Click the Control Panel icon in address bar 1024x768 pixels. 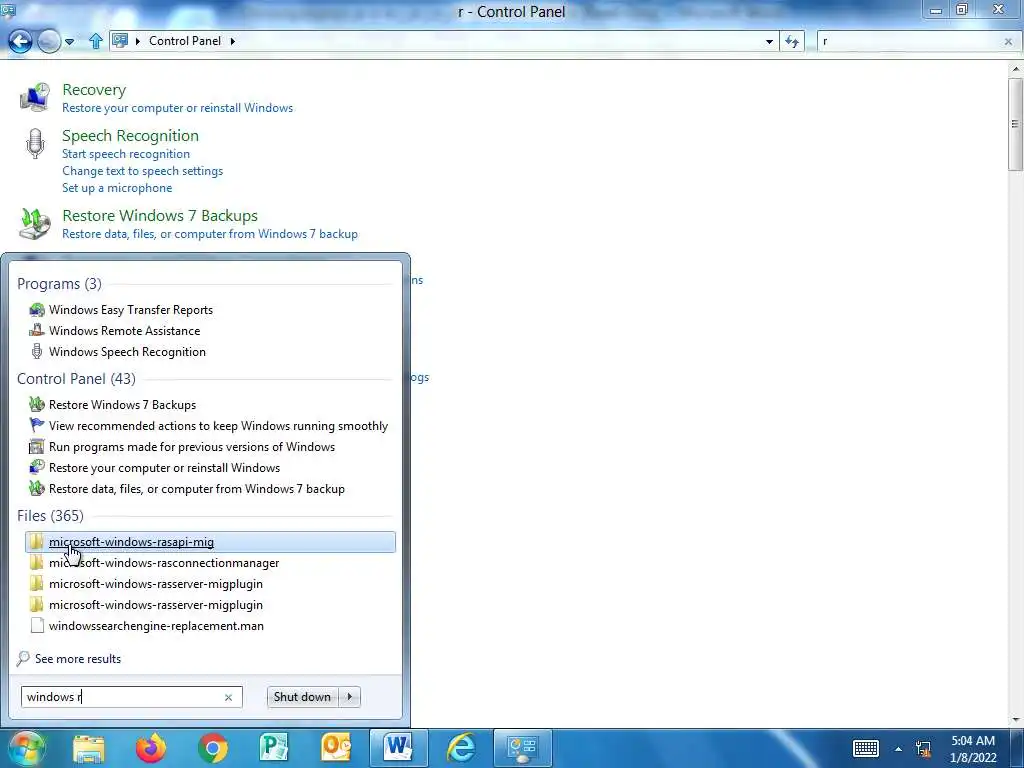[120, 40]
